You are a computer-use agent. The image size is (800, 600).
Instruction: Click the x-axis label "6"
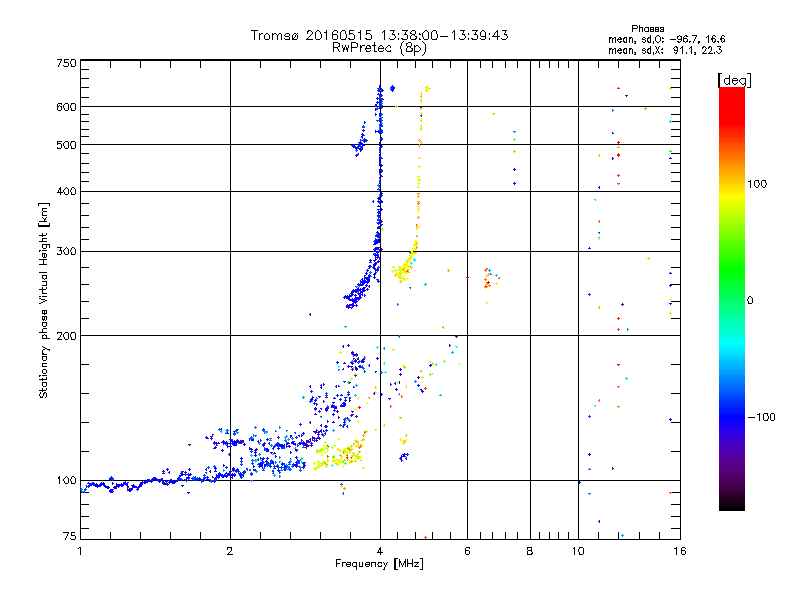point(467,551)
